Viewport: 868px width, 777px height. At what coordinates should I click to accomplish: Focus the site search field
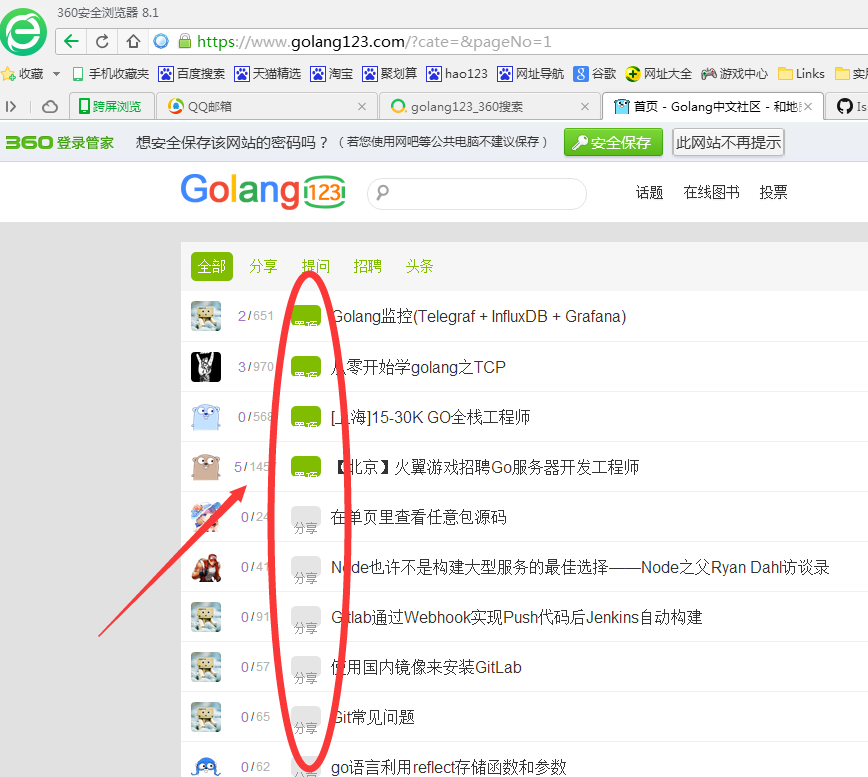tap(476, 193)
